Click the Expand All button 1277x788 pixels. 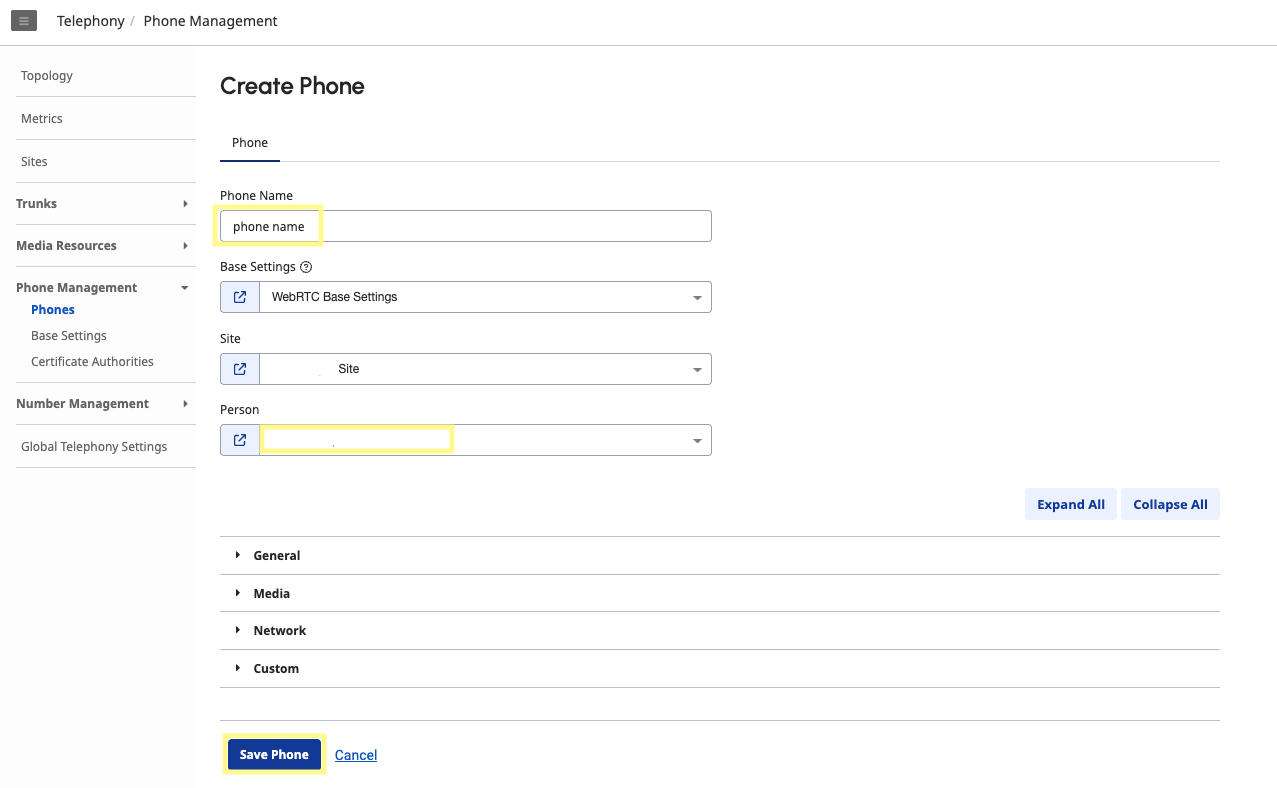[x=1070, y=504]
